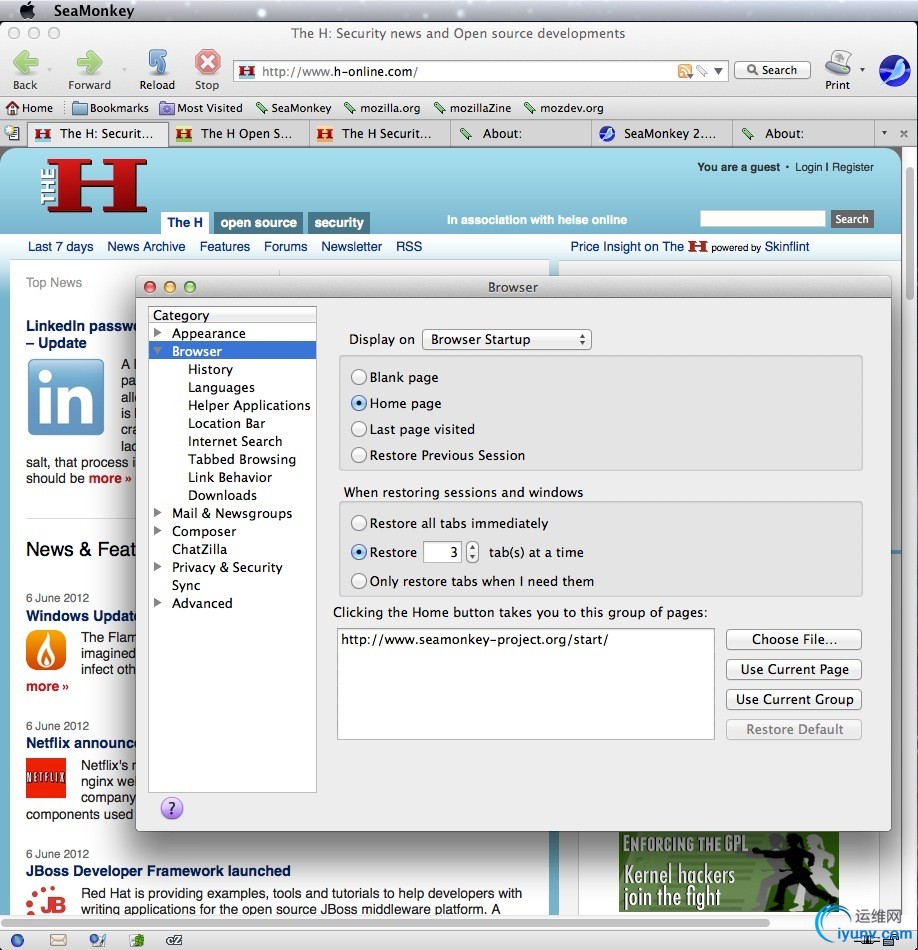Screen dimensions: 918x950
Task: Open the Apple menu
Action: pyautogui.click(x=27, y=10)
